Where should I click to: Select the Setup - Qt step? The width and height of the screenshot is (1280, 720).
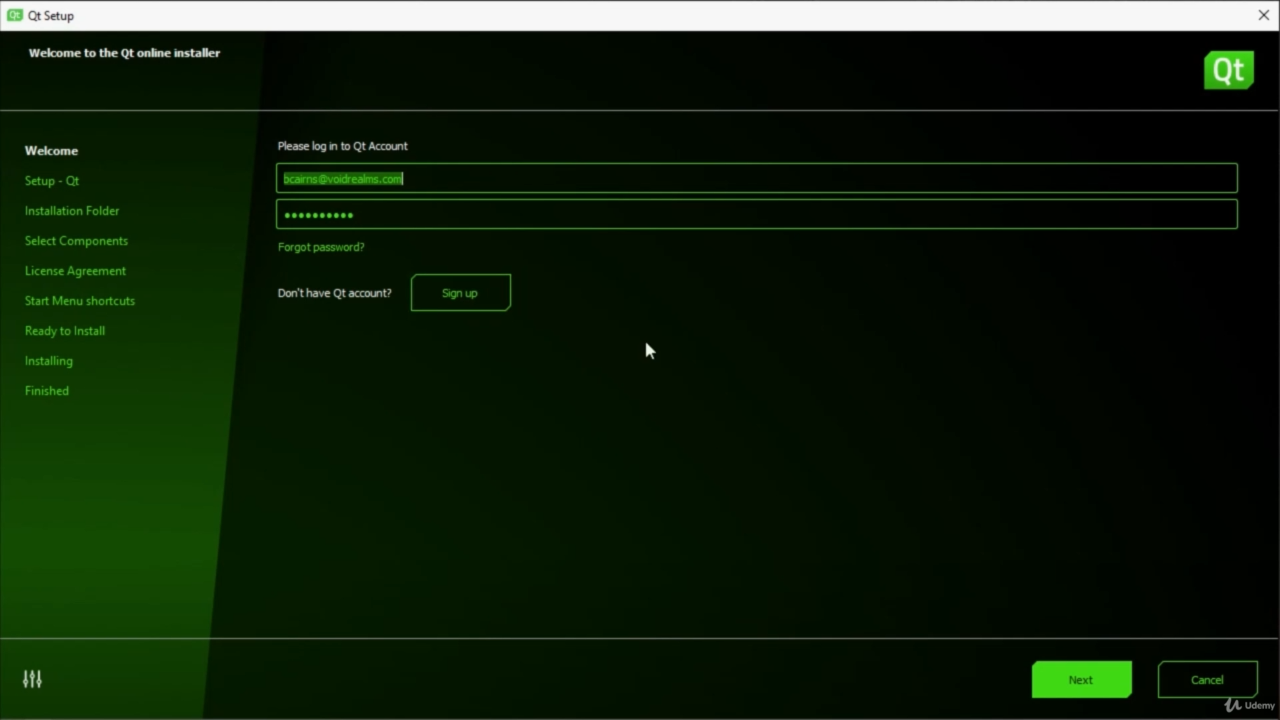tap(52, 181)
